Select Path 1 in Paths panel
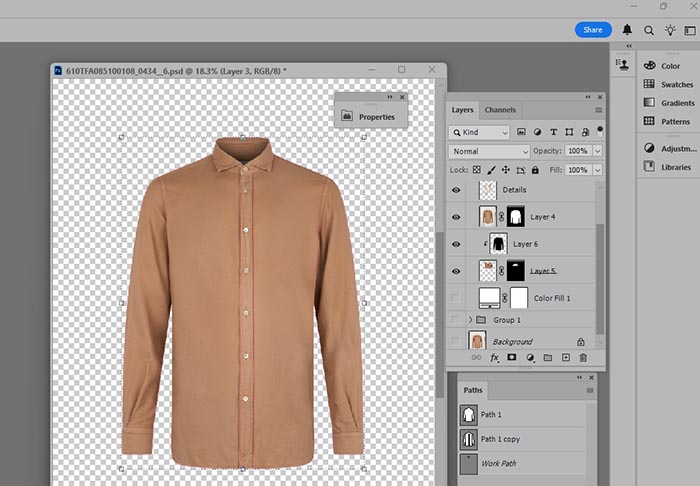 pos(522,415)
